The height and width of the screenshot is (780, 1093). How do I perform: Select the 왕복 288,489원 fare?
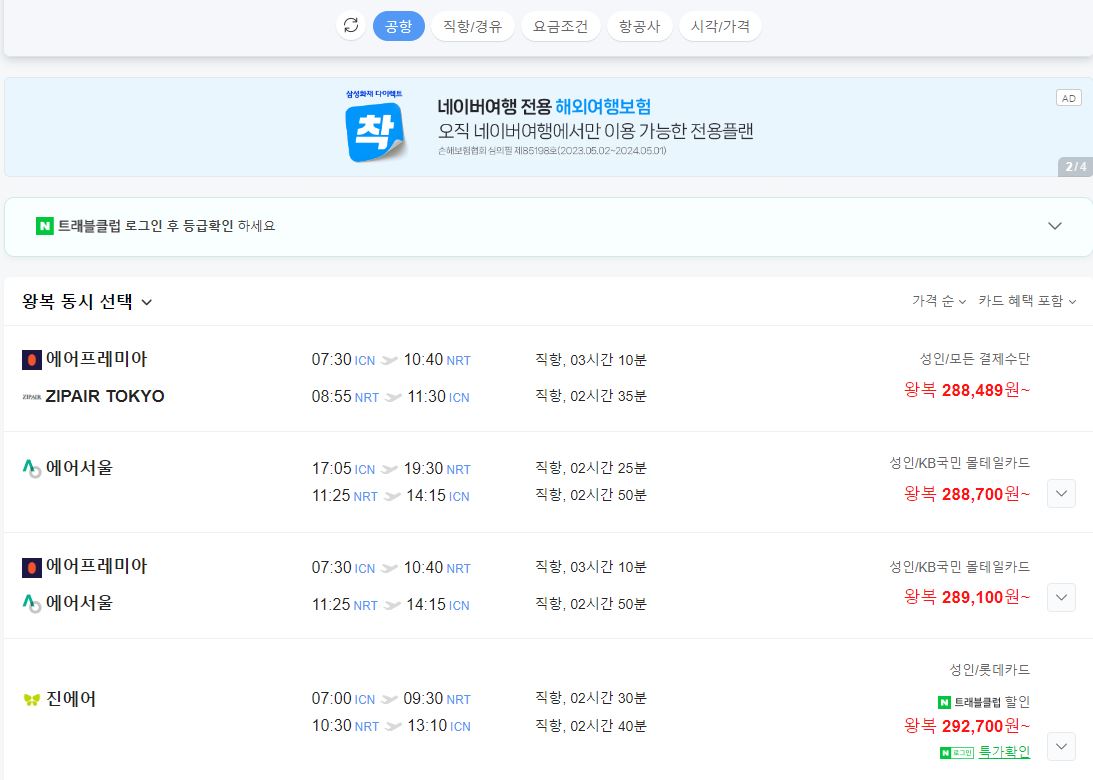coord(966,390)
